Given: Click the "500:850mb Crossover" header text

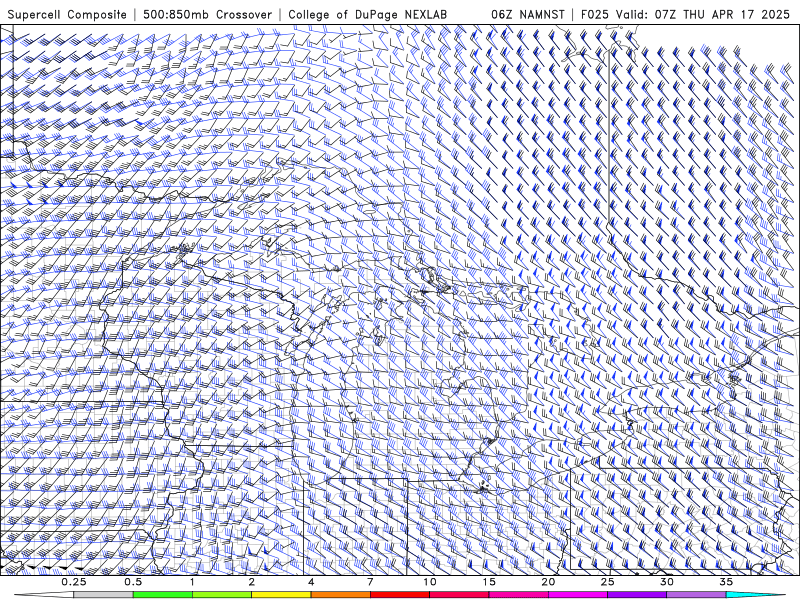Looking at the screenshot, I should [x=207, y=15].
